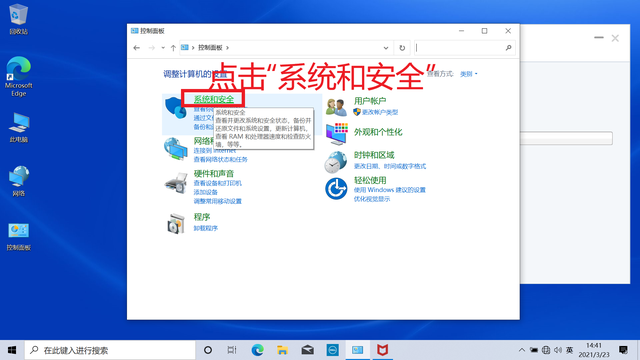
Task: Open the 用户帐户 category link
Action: click(370, 101)
